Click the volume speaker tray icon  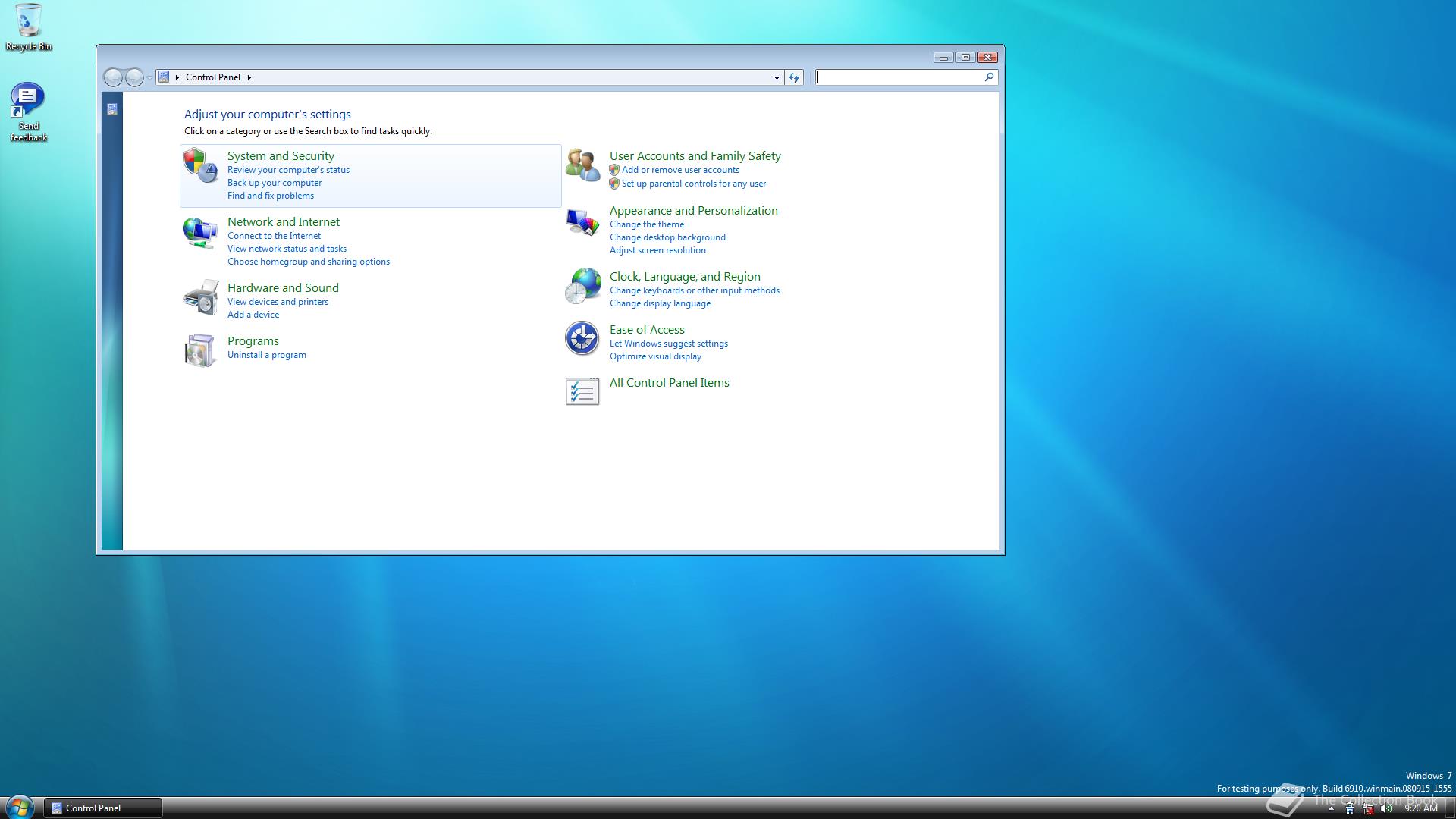tap(1387, 808)
